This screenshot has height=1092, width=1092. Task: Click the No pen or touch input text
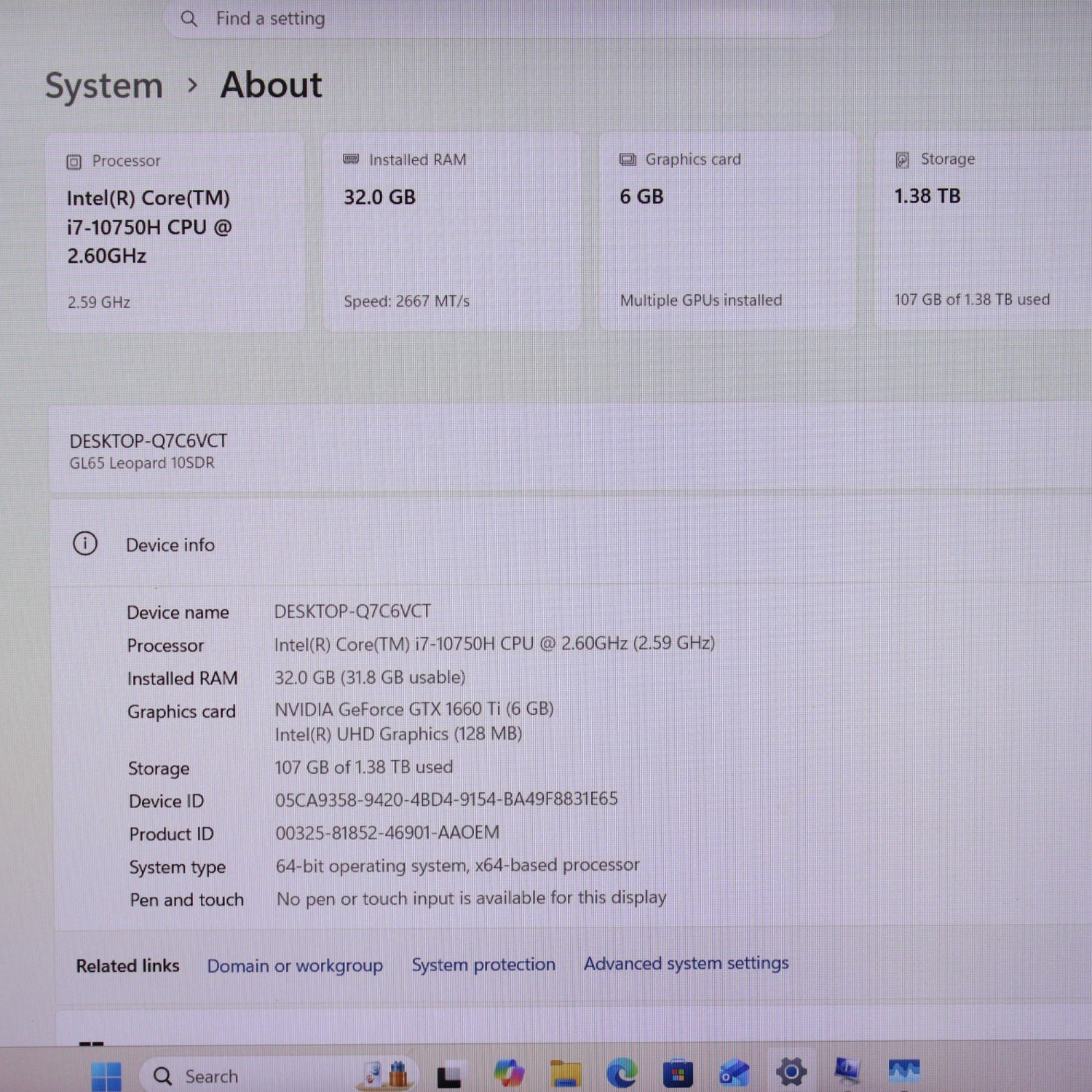coord(471,898)
